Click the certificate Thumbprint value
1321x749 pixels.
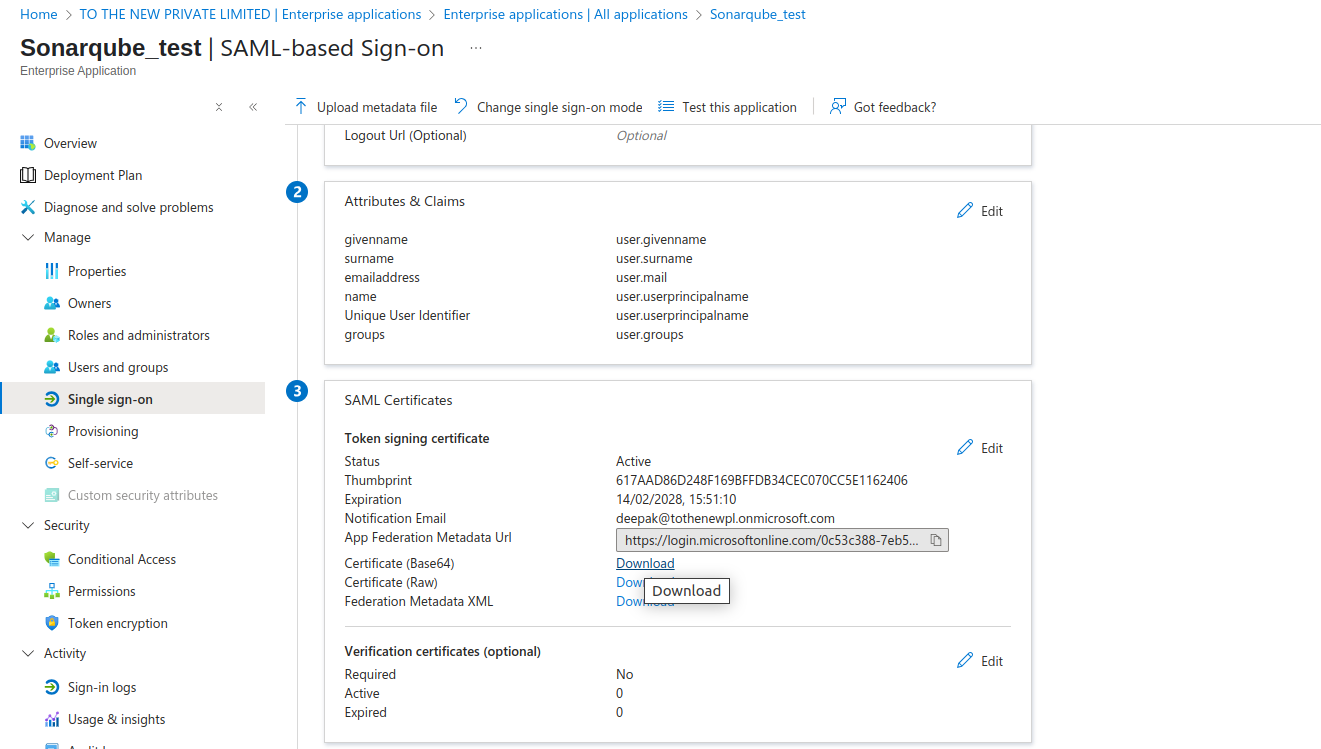tap(762, 480)
